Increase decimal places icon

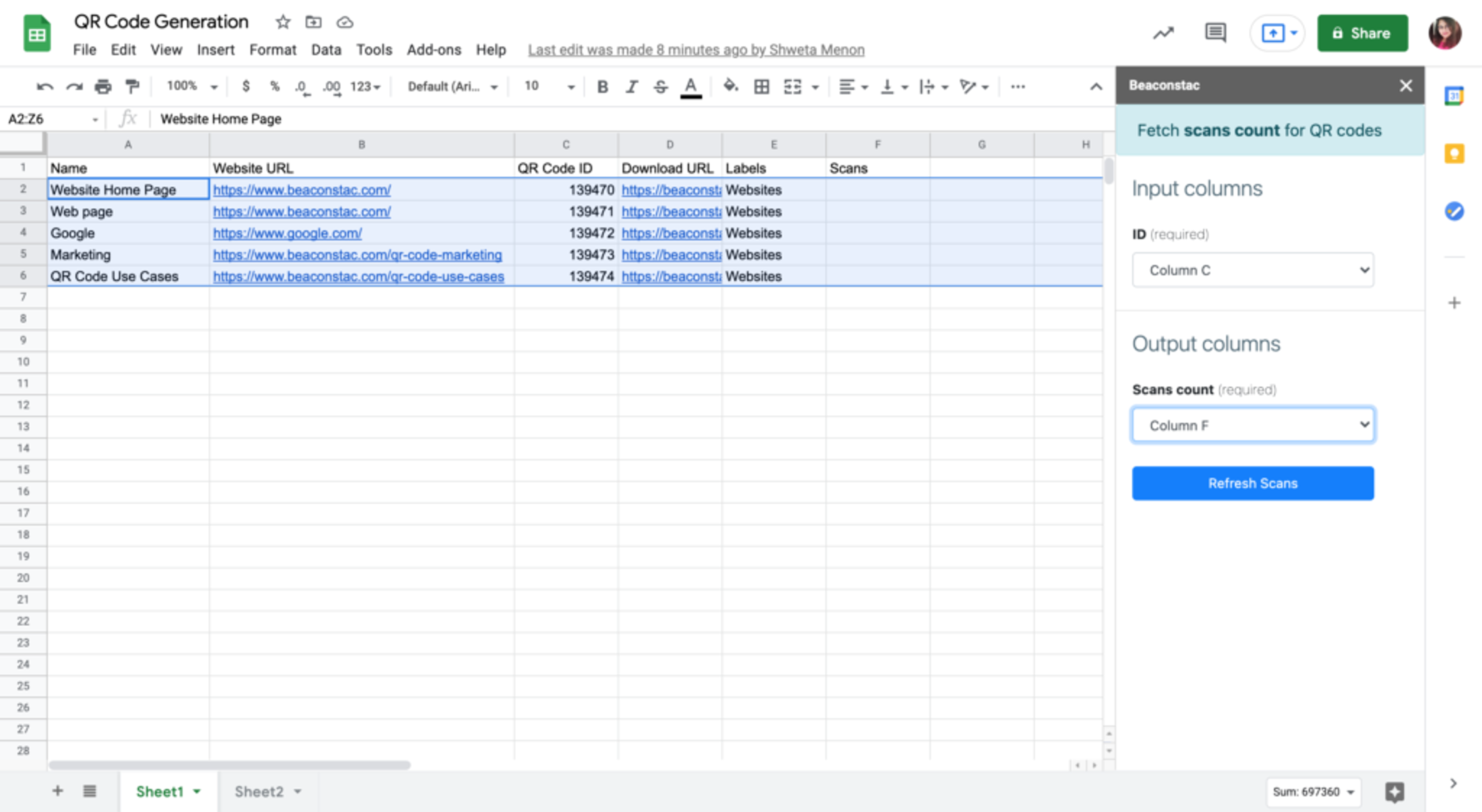(332, 87)
